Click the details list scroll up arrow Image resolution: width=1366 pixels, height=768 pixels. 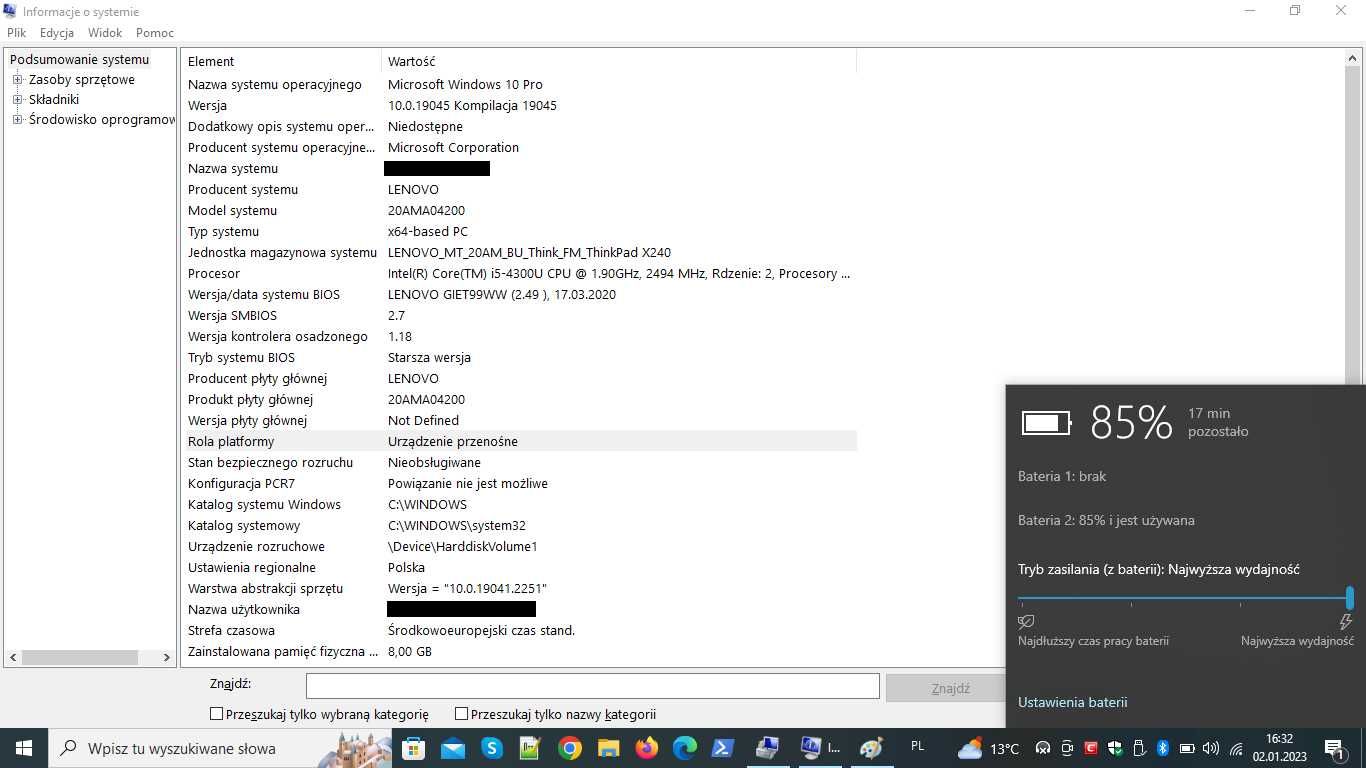click(x=1353, y=59)
